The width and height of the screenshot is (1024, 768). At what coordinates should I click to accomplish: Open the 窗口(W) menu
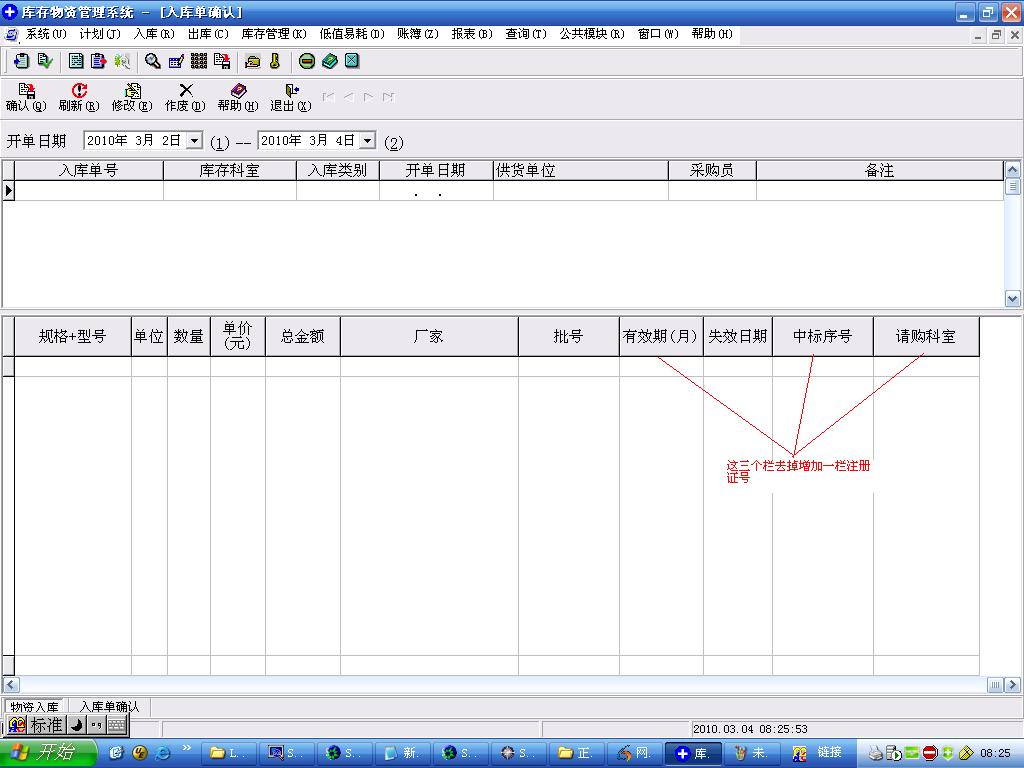(x=658, y=34)
